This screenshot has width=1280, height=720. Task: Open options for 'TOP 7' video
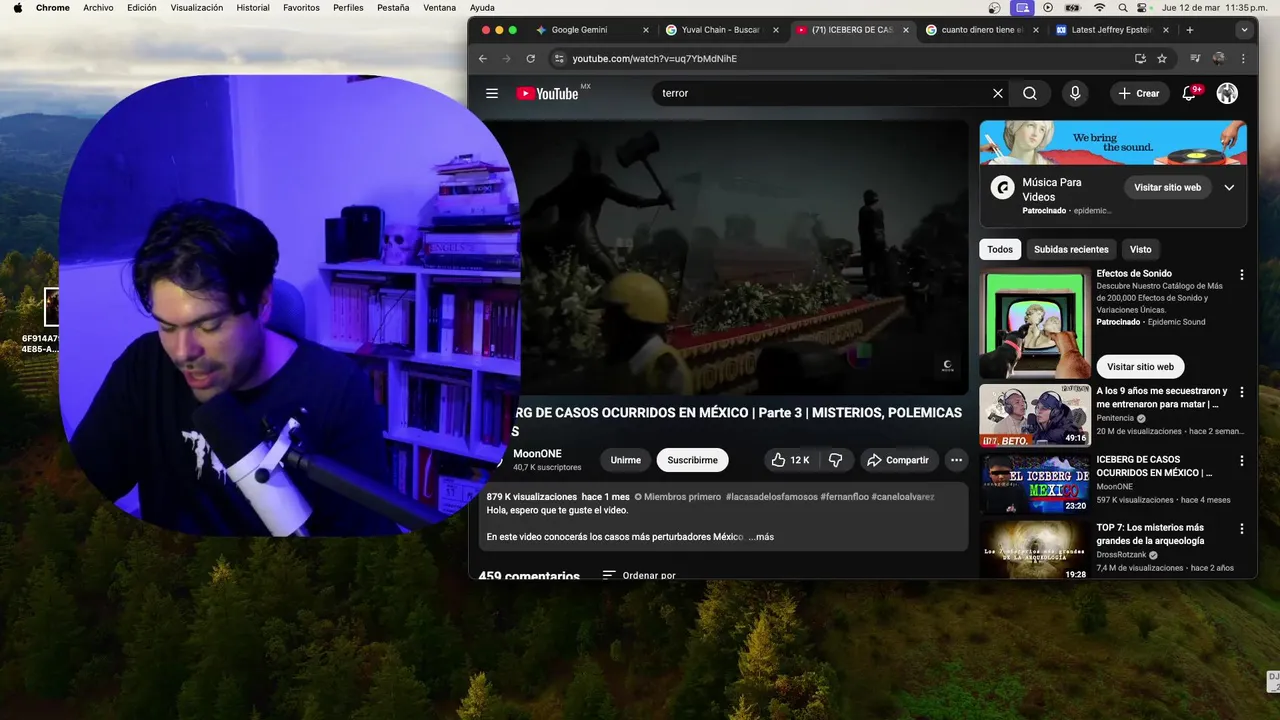1242,528
